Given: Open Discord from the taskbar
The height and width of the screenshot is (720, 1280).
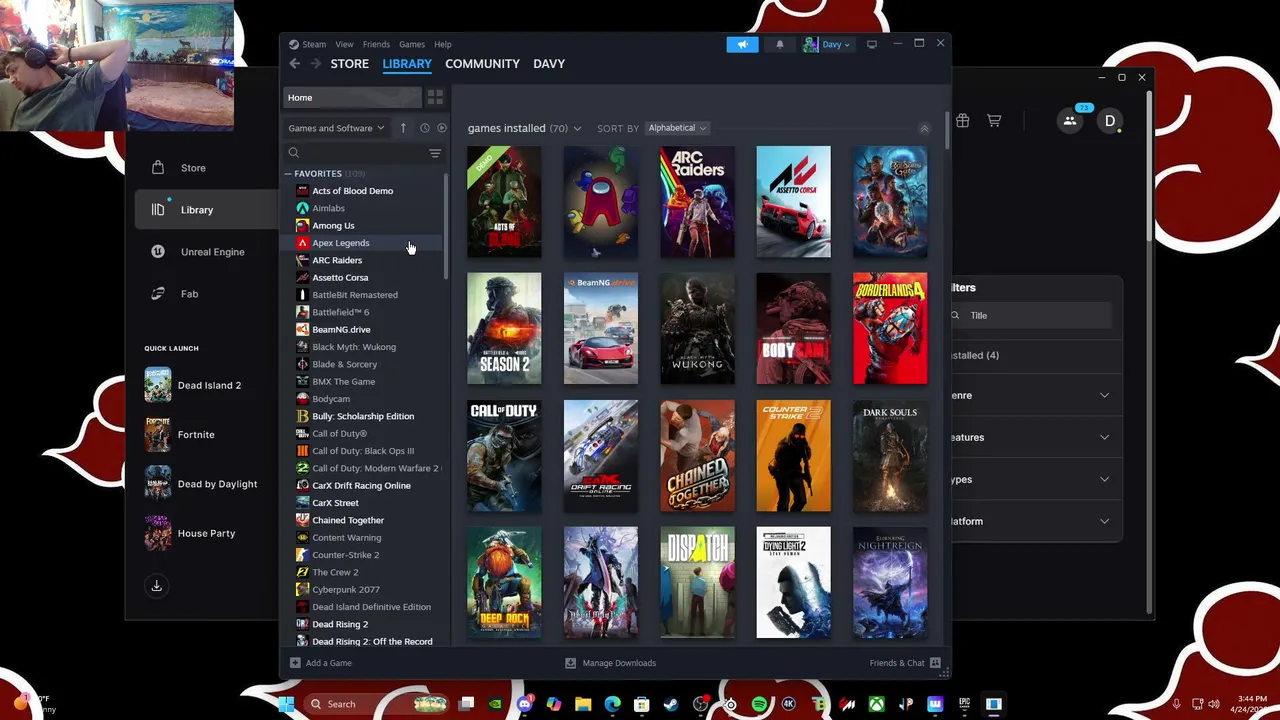Looking at the screenshot, I should pyautogui.click(x=525, y=704).
